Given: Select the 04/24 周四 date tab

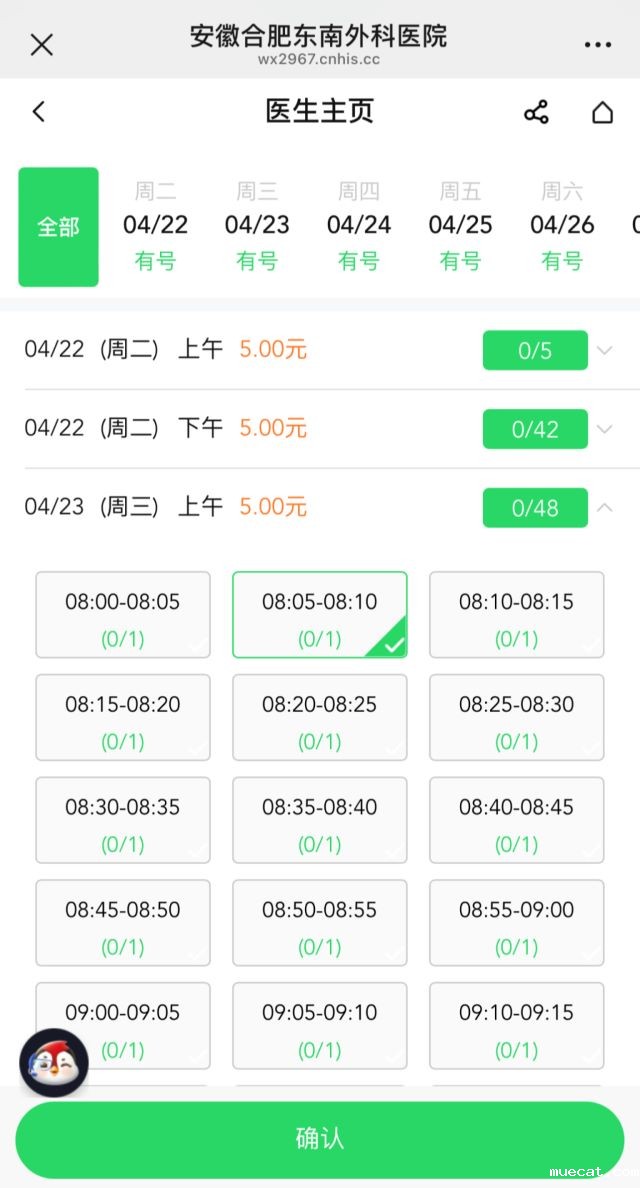Looking at the screenshot, I should (359, 227).
